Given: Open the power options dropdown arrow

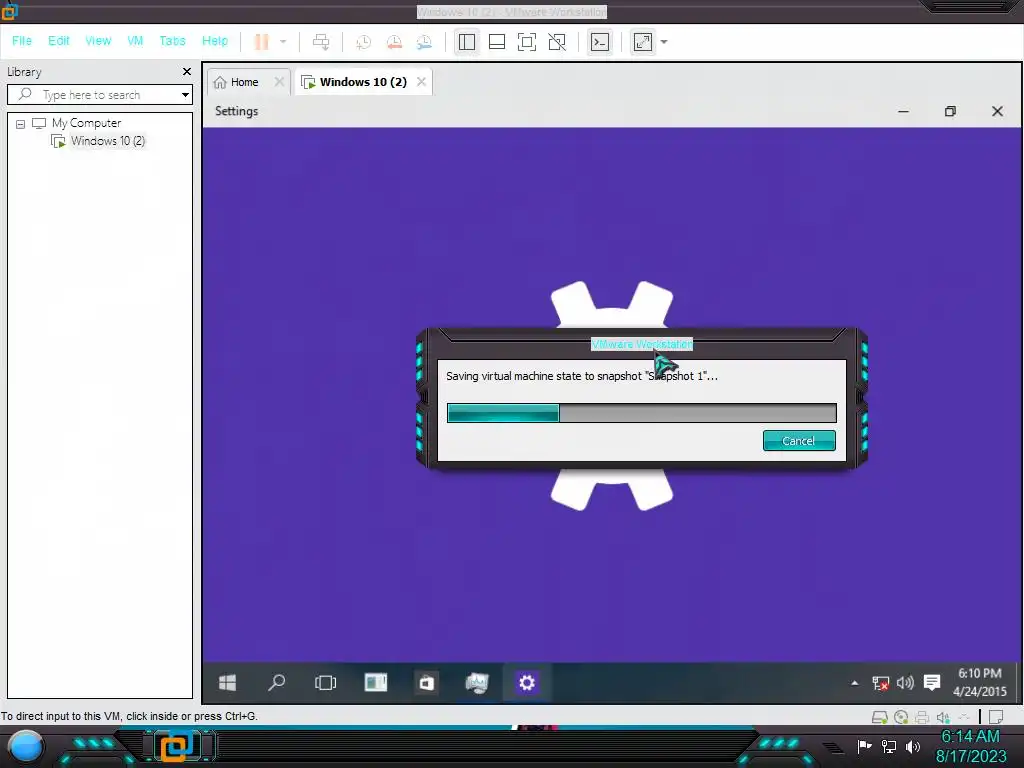Looking at the screenshot, I should [x=283, y=42].
